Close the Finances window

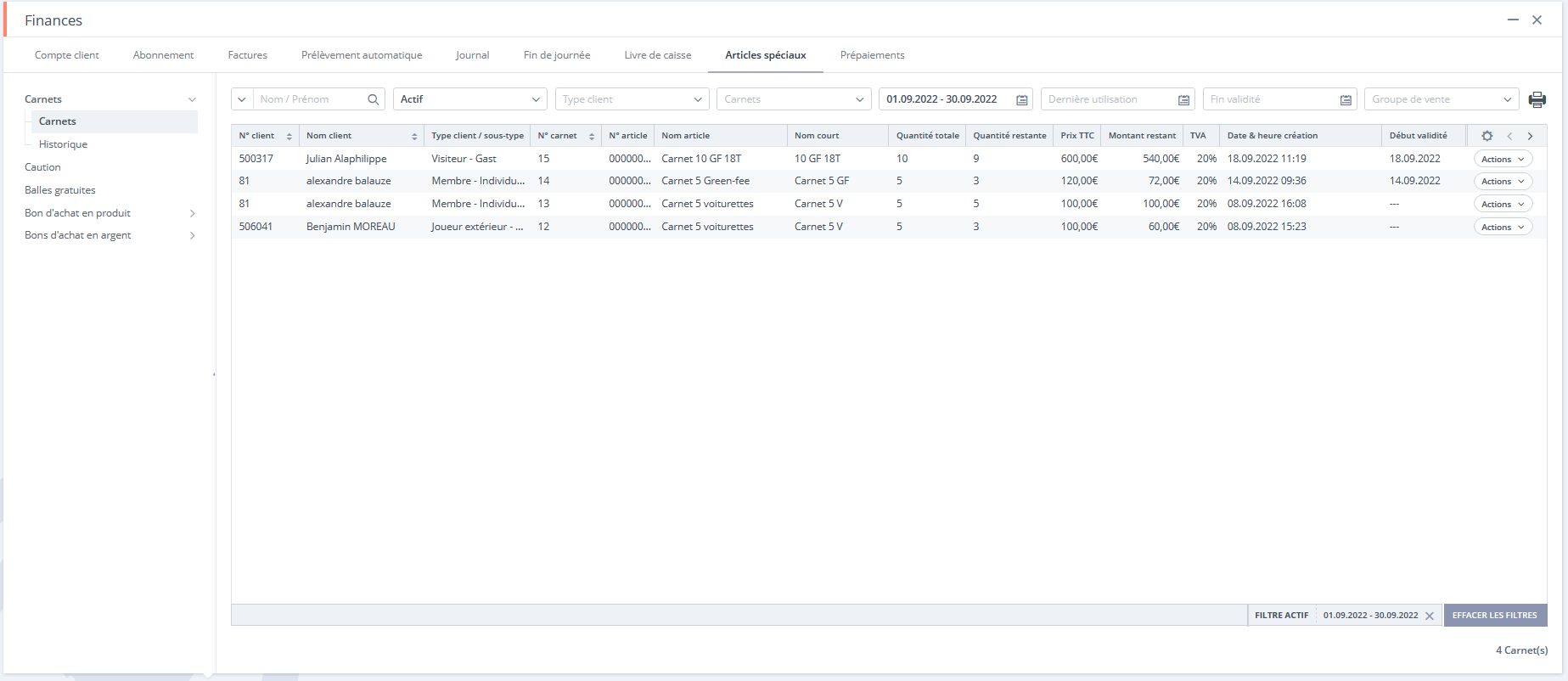coord(1537,20)
